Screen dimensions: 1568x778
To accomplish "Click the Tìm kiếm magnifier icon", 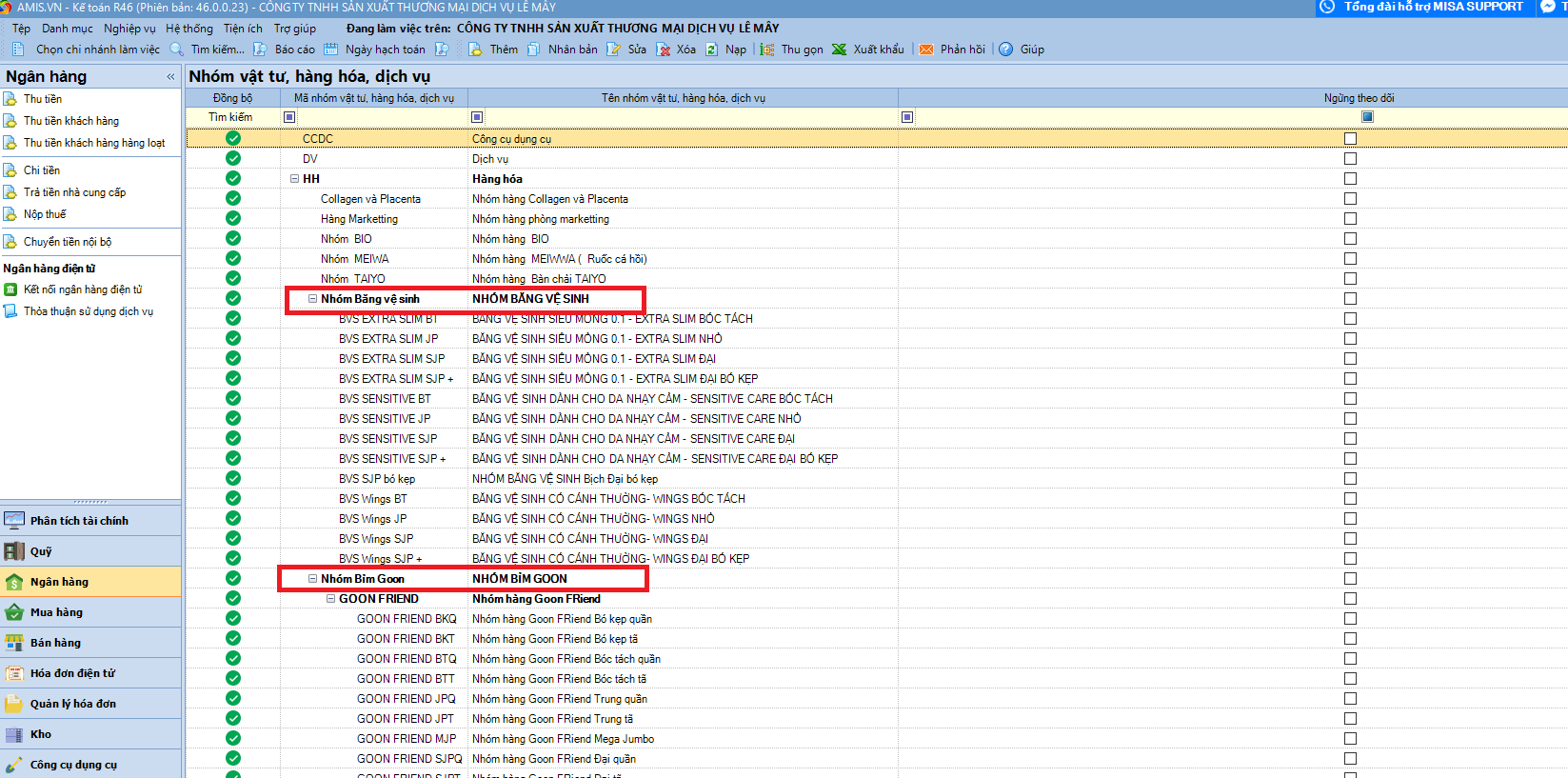I will 176,50.
